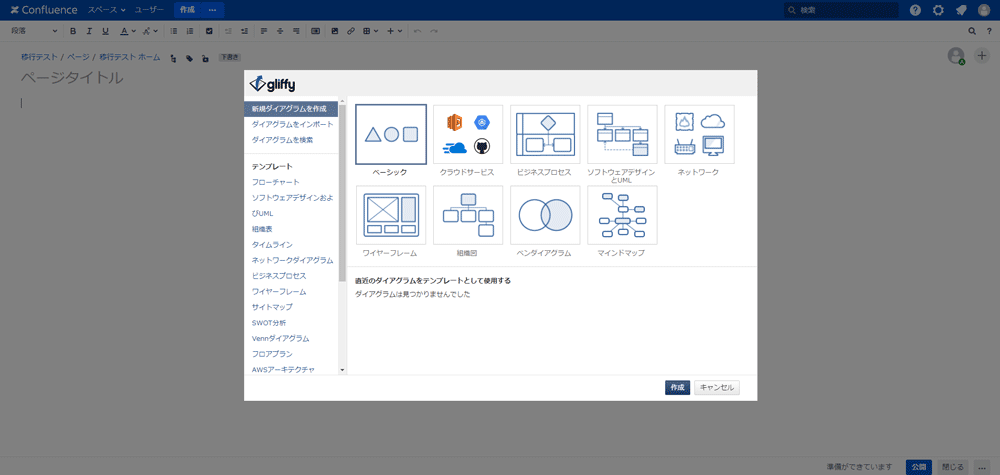Open the help question mark icon
1000x475 pixels.
(x=915, y=10)
